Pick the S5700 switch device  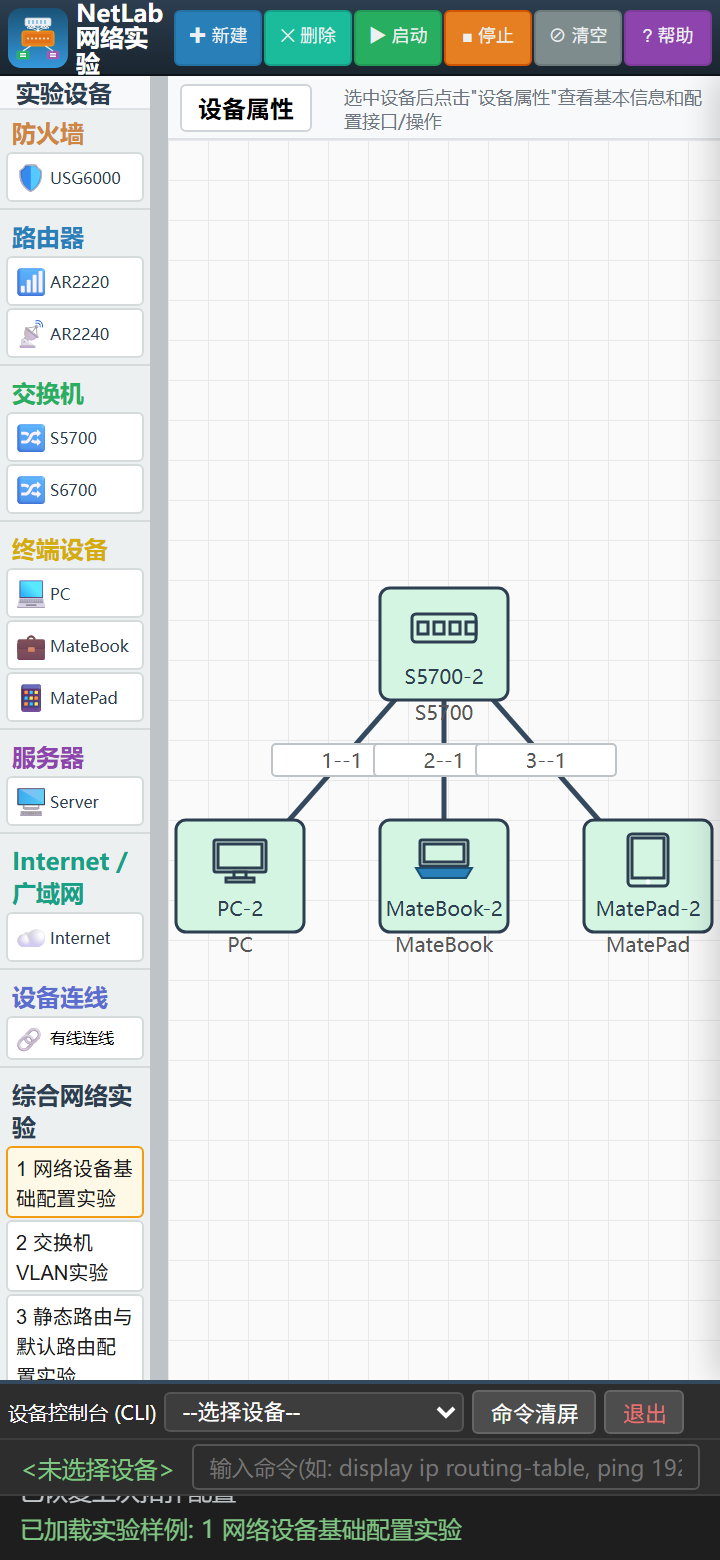pyautogui.click(x=75, y=438)
